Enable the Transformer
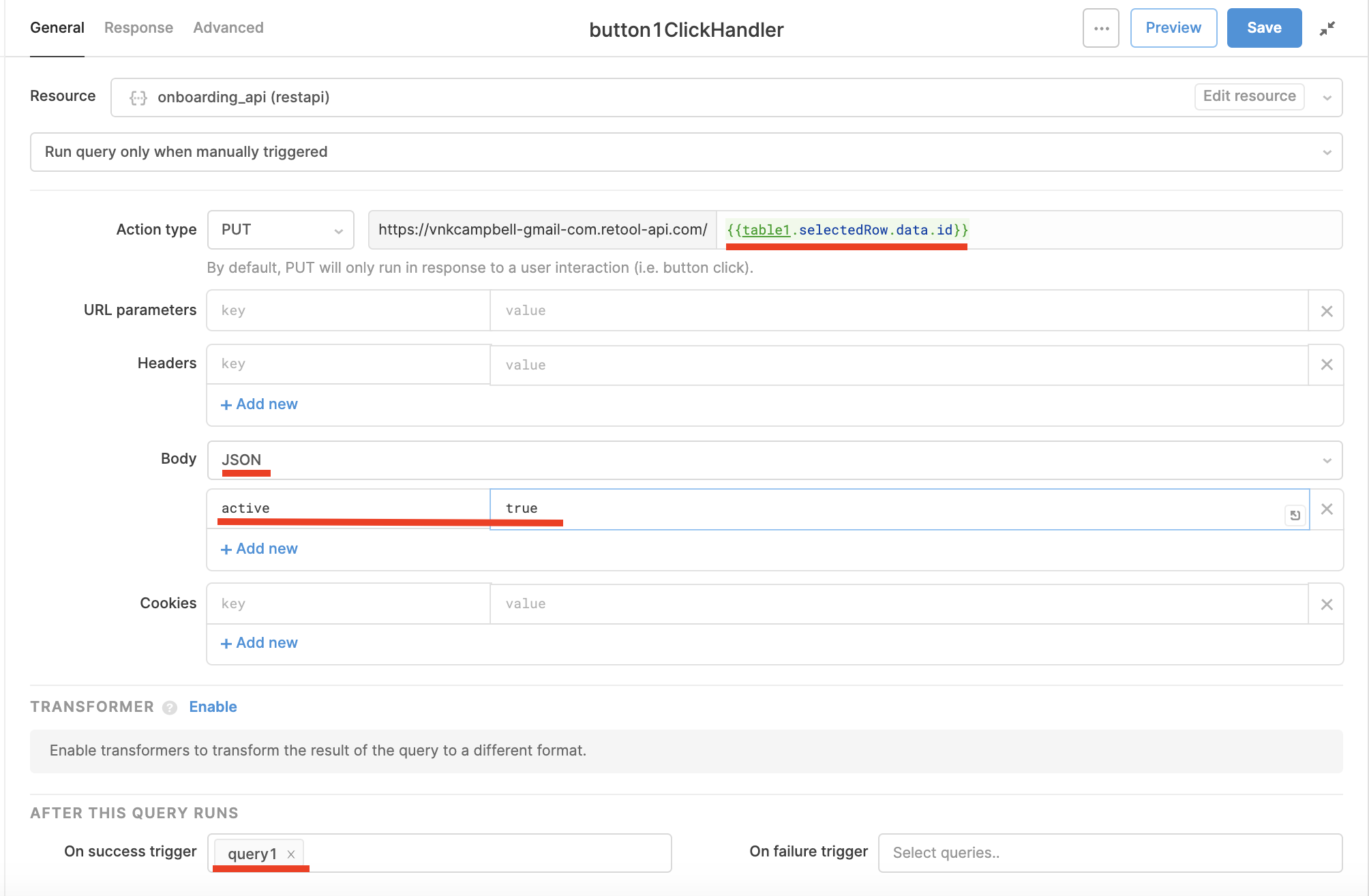 click(x=213, y=707)
